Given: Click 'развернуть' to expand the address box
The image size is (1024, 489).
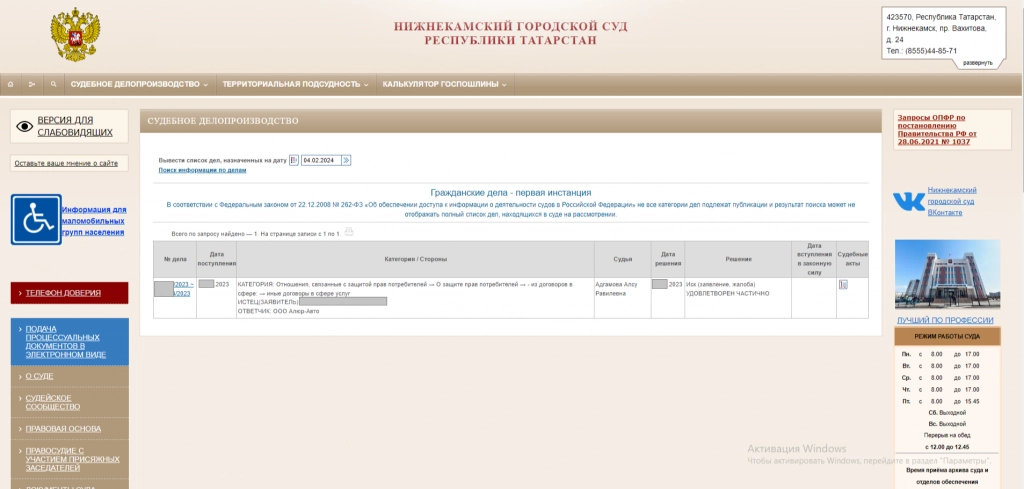Looking at the screenshot, I should pos(978,63).
